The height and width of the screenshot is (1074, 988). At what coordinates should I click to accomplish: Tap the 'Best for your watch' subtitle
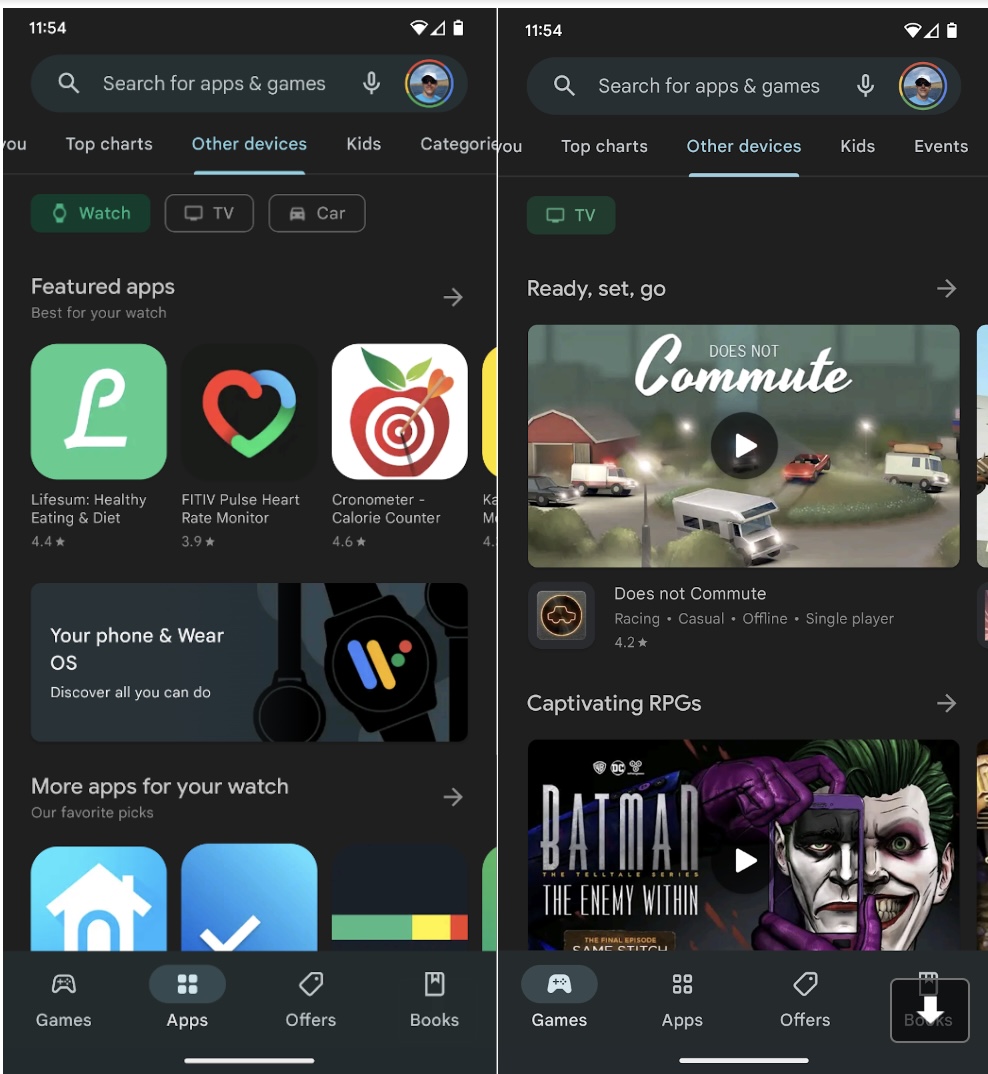point(99,313)
